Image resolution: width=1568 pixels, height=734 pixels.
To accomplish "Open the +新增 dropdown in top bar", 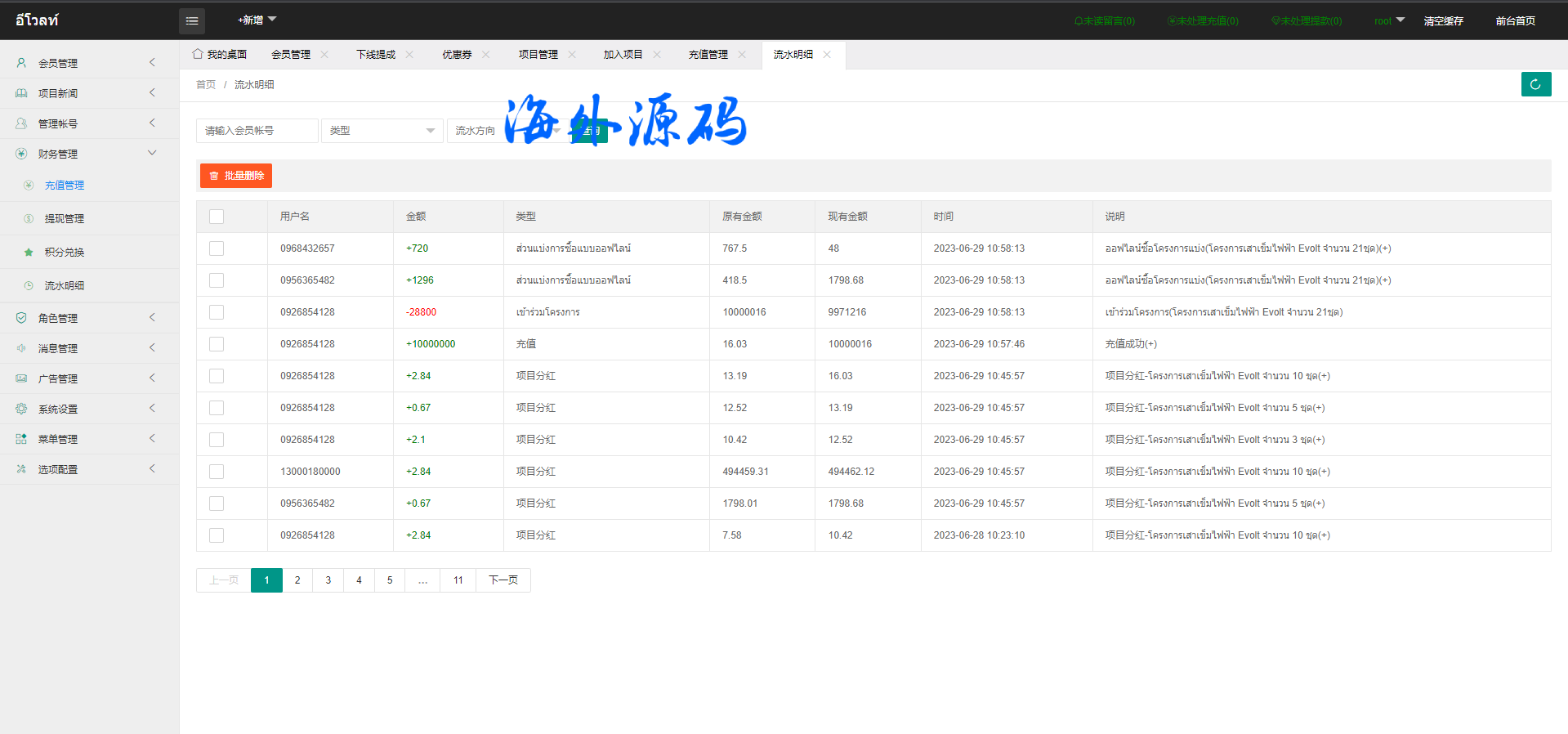I will pyautogui.click(x=257, y=20).
